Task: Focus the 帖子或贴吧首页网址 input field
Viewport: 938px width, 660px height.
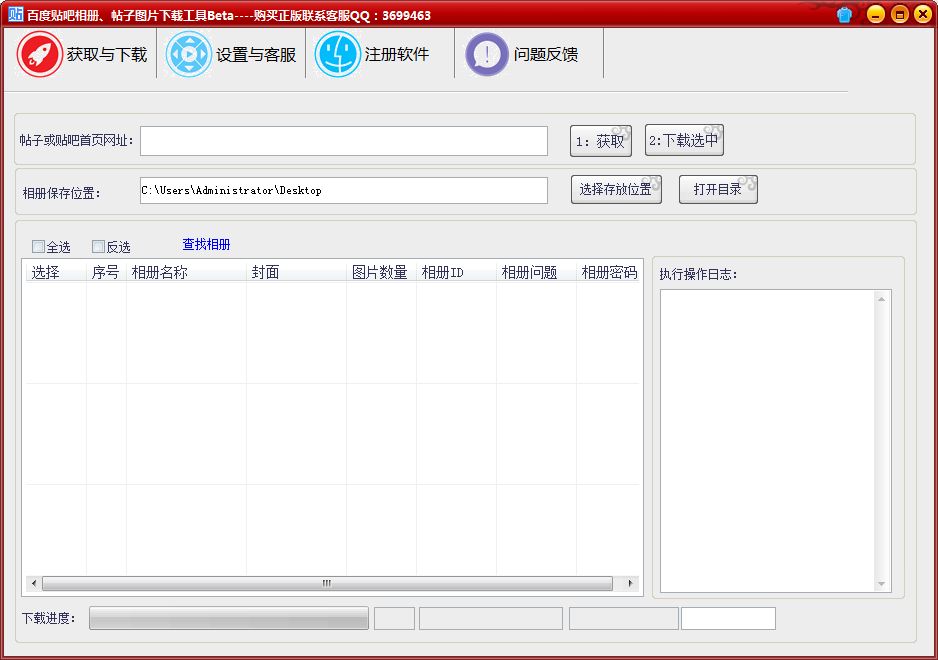Action: point(343,141)
